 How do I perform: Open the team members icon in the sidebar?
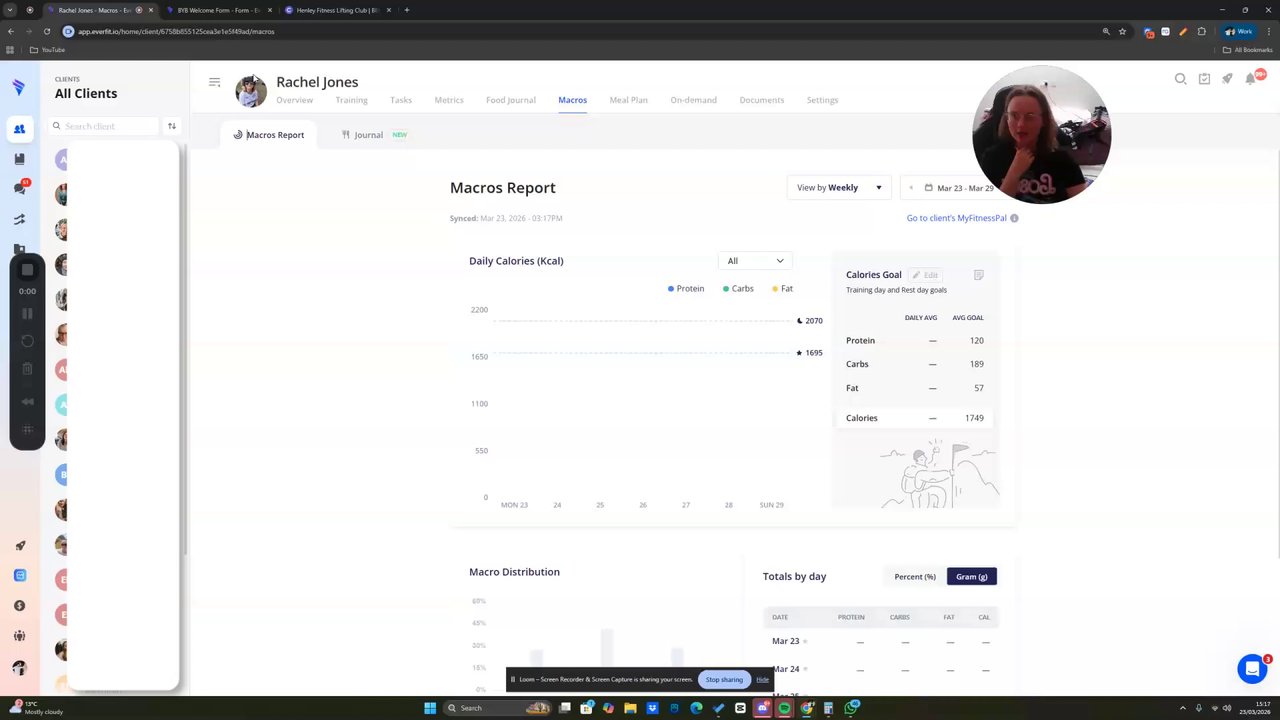coord(19,636)
